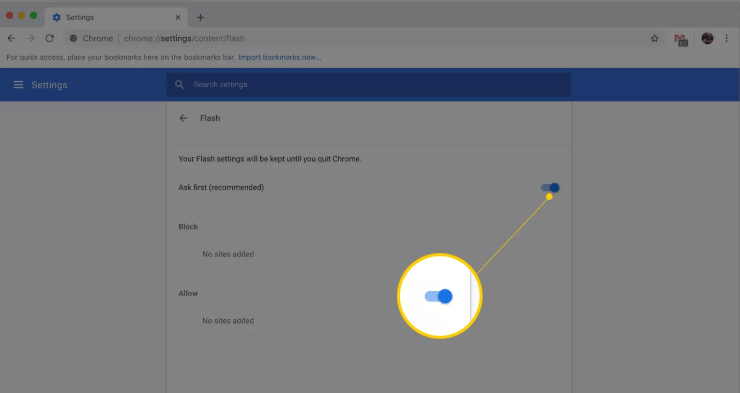The height and width of the screenshot is (393, 740).
Task: Click the Flash page heading
Action: 210,118
